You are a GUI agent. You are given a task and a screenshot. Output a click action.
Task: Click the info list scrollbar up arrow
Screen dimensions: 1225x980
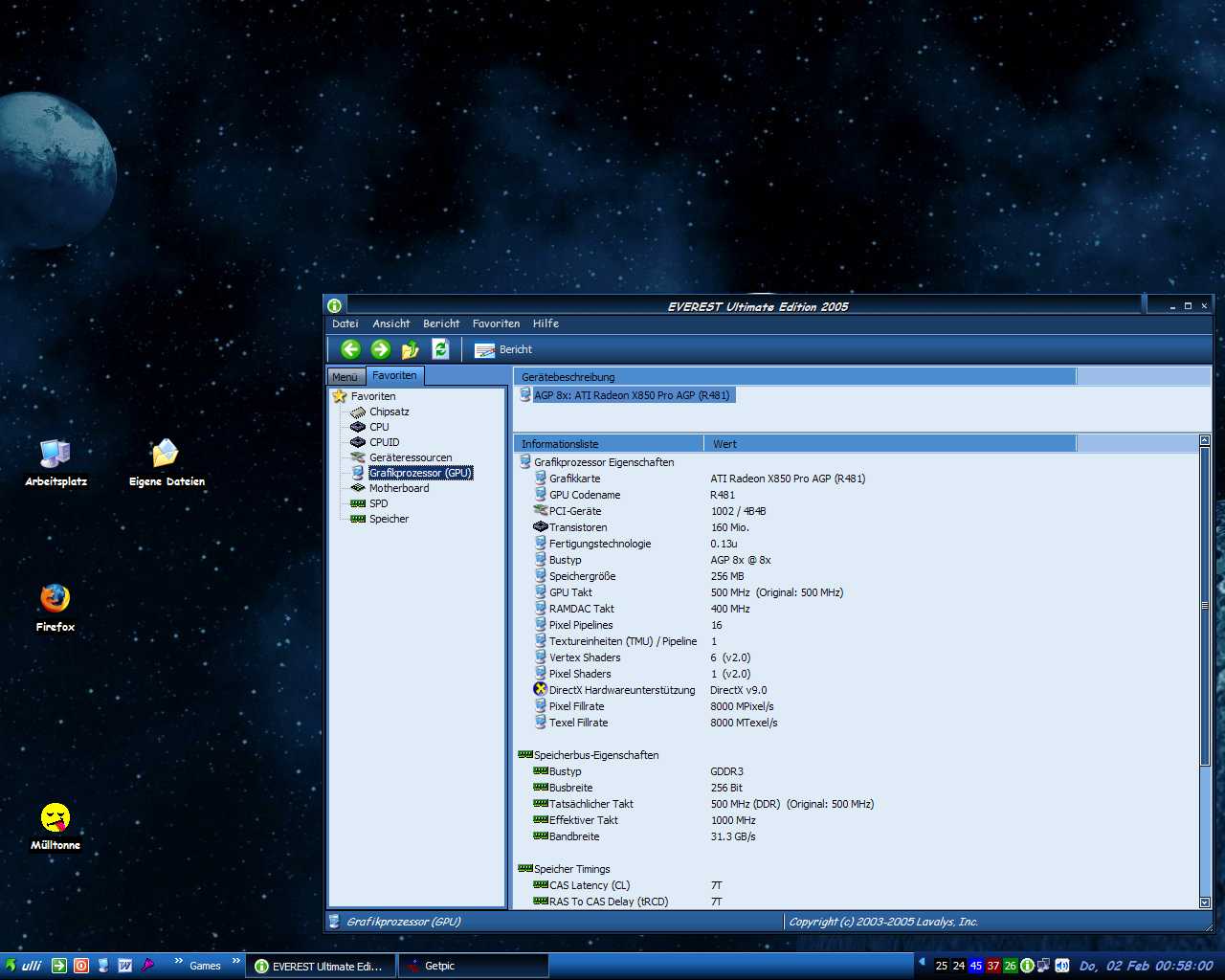[1204, 441]
